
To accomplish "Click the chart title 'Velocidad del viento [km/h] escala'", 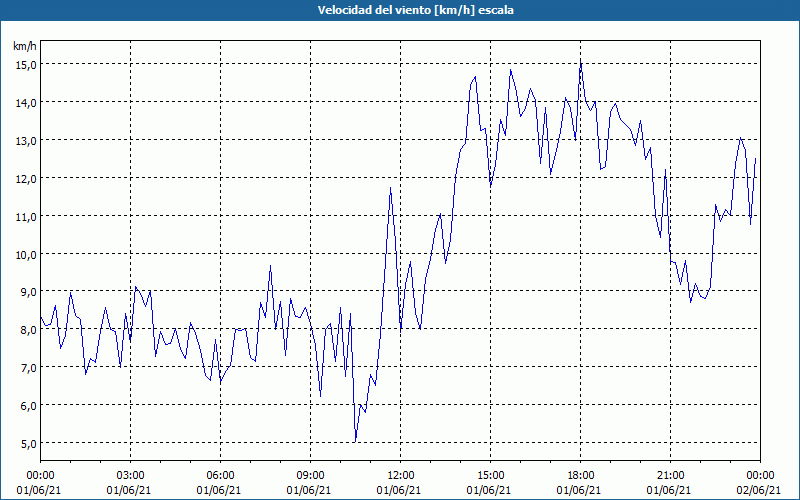I will [415, 10].
